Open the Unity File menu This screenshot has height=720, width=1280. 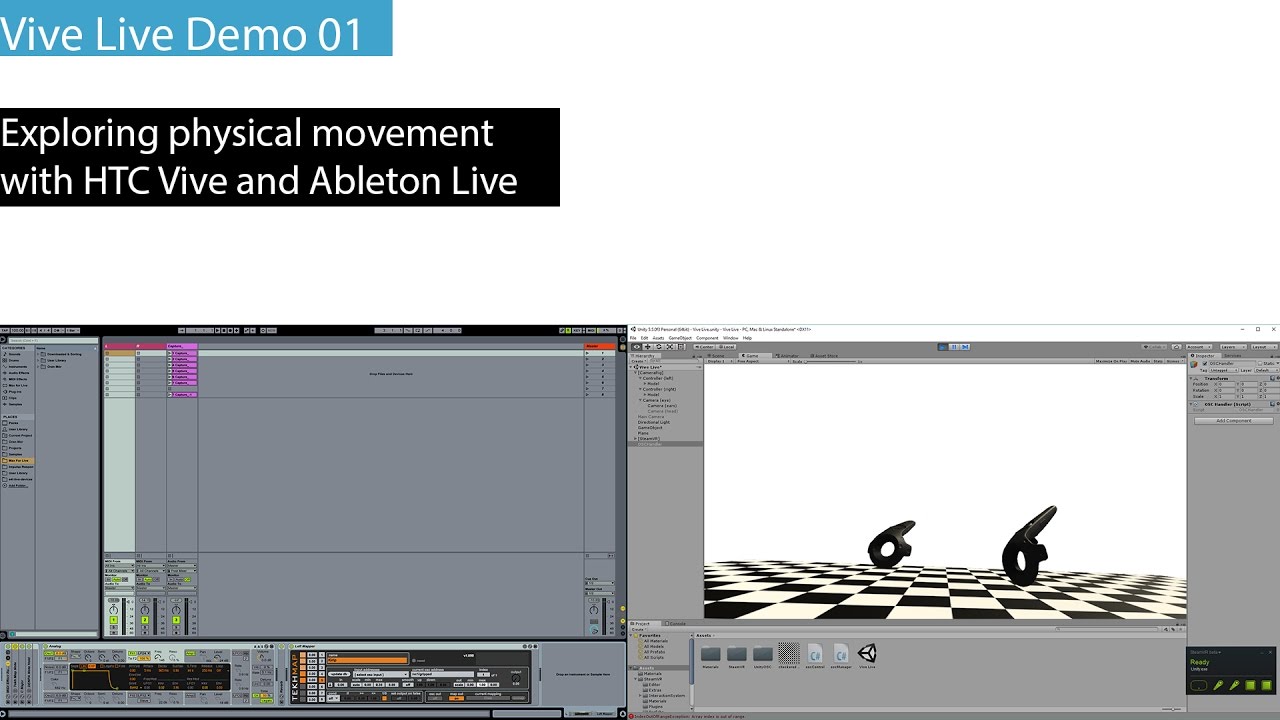633,338
